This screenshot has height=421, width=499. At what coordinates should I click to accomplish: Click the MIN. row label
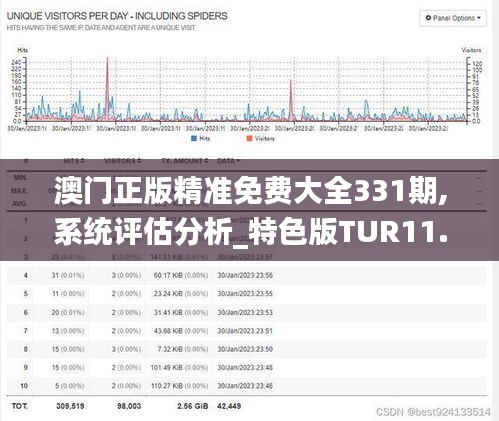[20, 177]
